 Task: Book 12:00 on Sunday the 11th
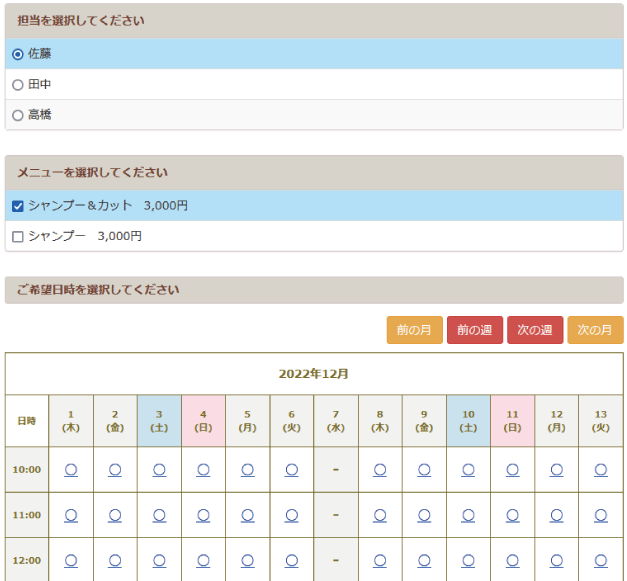click(x=512, y=561)
